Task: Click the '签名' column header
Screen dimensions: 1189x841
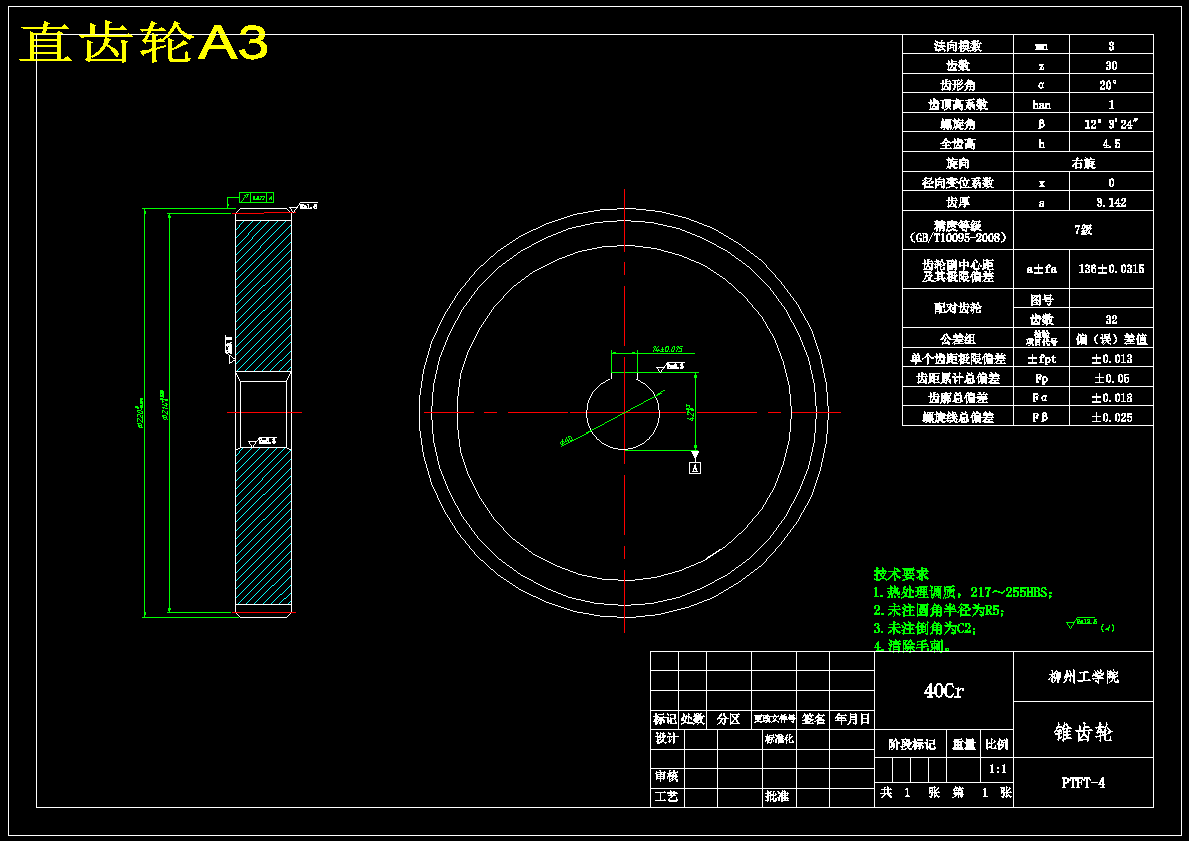Action: [x=814, y=719]
